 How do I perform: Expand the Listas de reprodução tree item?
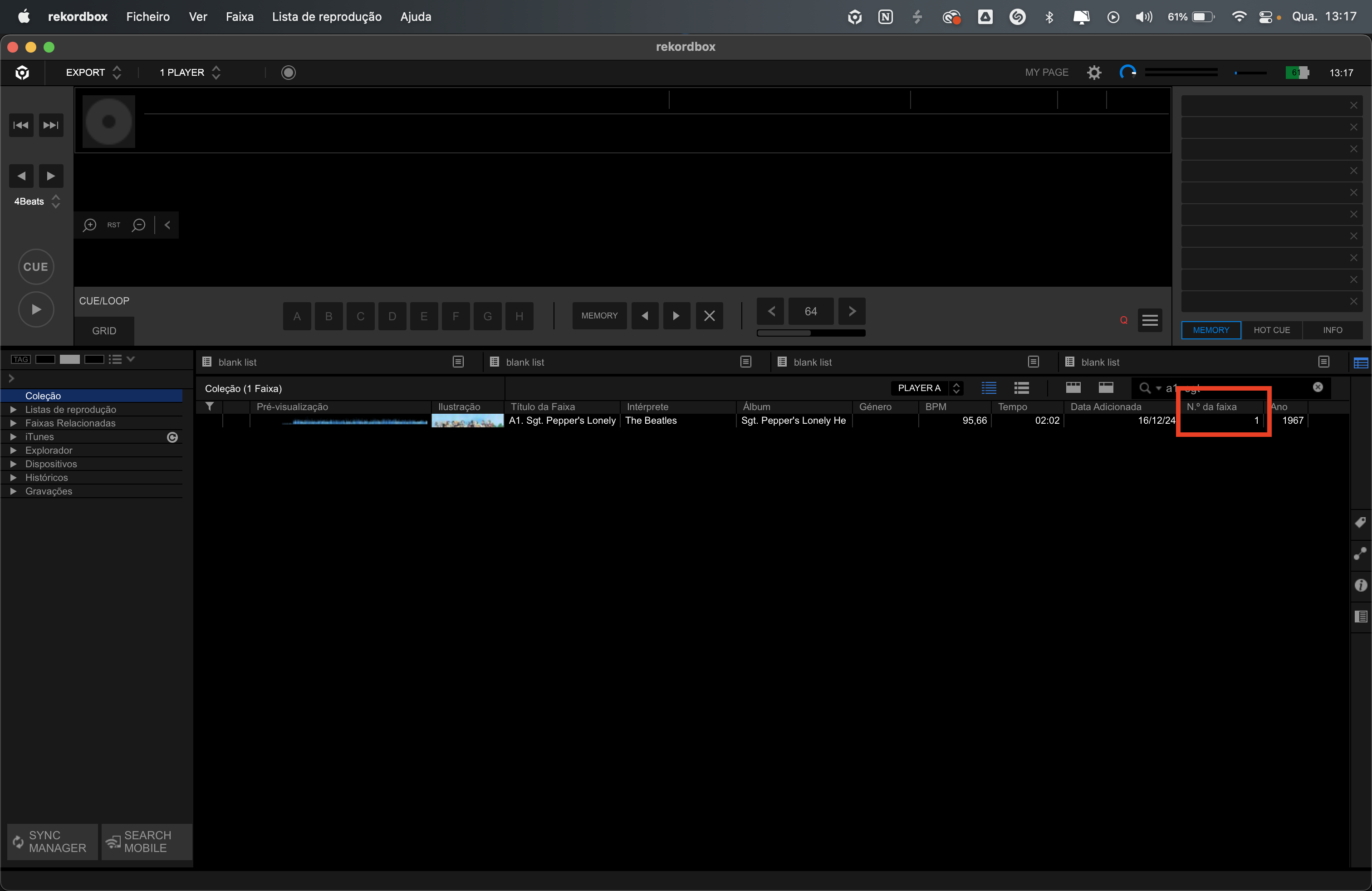point(13,409)
